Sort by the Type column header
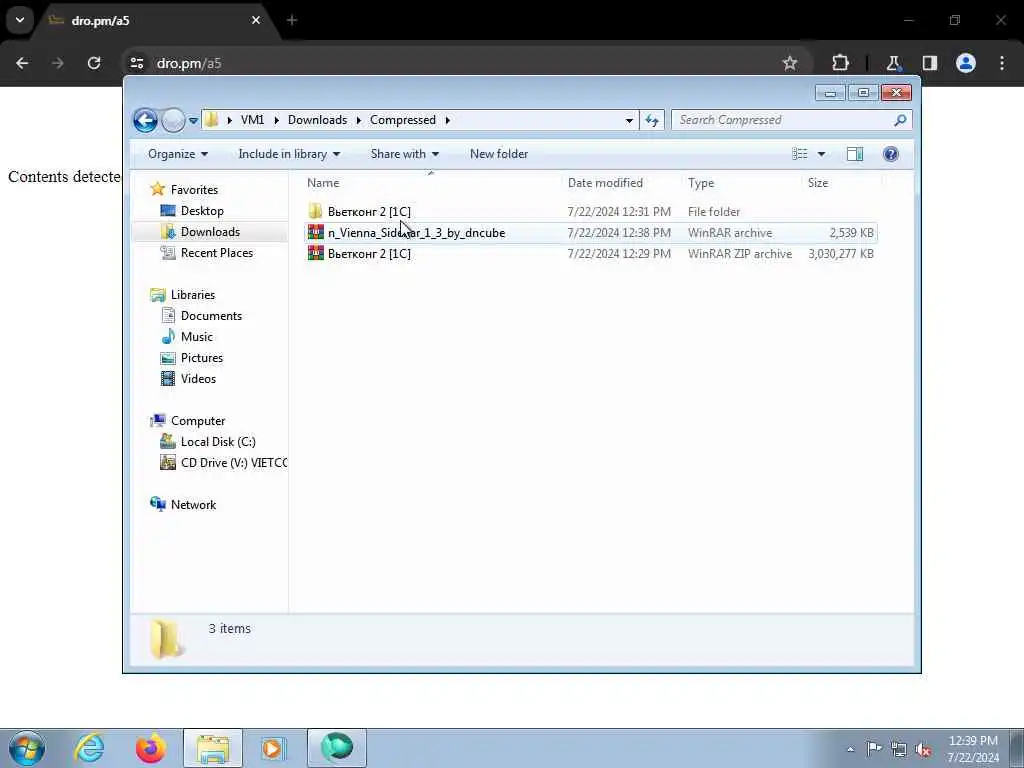The image size is (1024, 768). click(741, 183)
